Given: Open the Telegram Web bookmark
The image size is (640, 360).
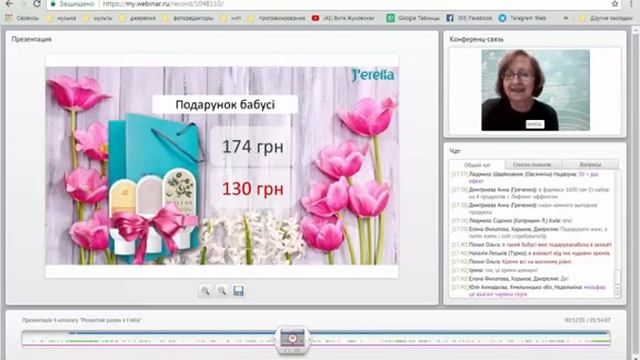Looking at the screenshot, I should pos(523,18).
